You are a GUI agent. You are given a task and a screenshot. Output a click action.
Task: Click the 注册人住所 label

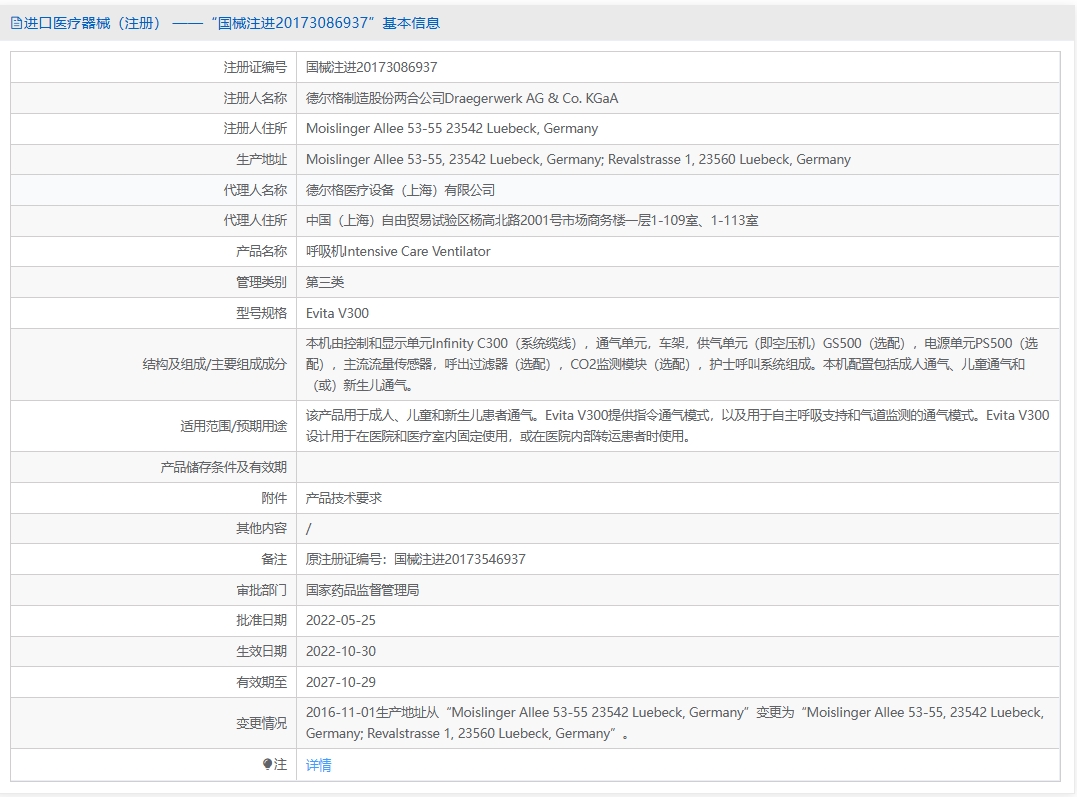(255, 128)
